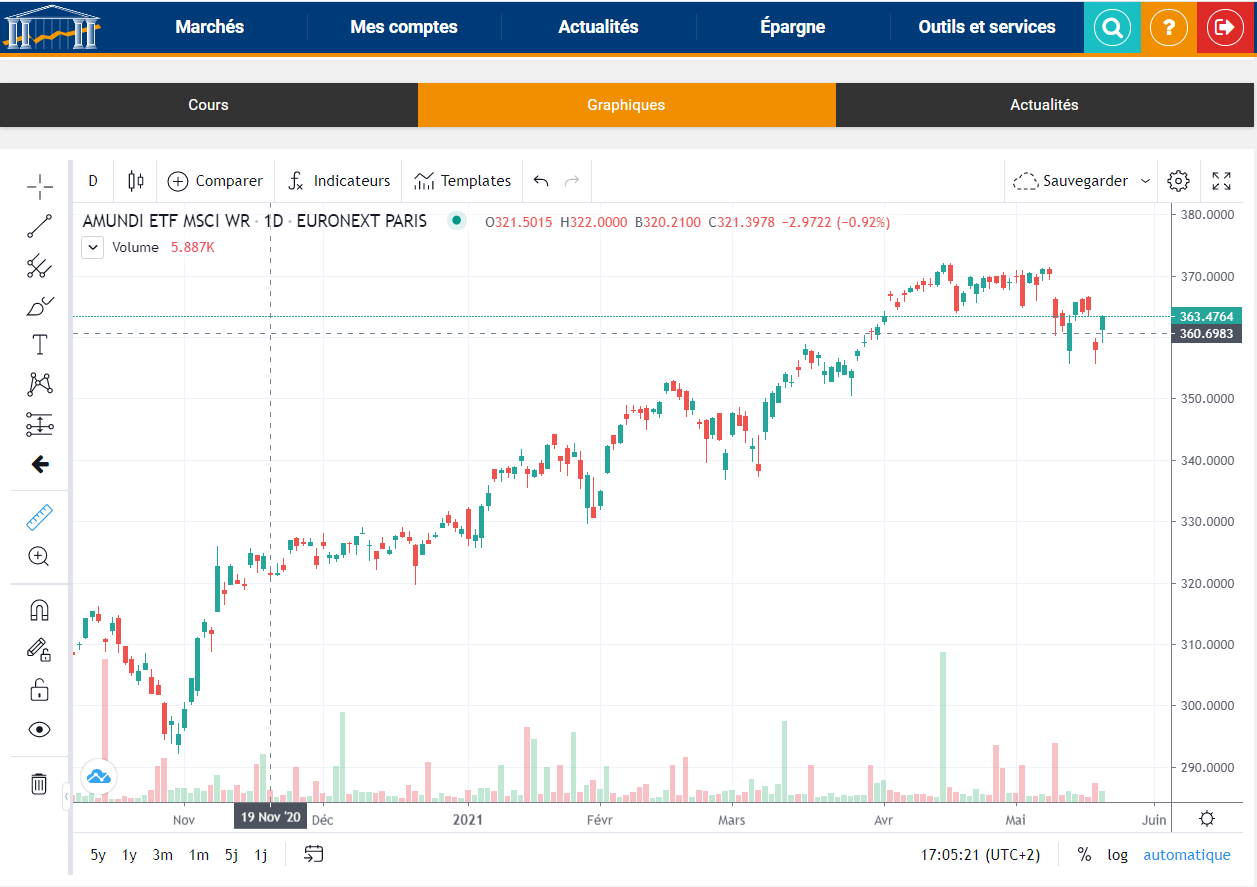Open timezone menu 17:05:21 (UTC+2)
The height and width of the screenshot is (887, 1257).
pos(980,855)
